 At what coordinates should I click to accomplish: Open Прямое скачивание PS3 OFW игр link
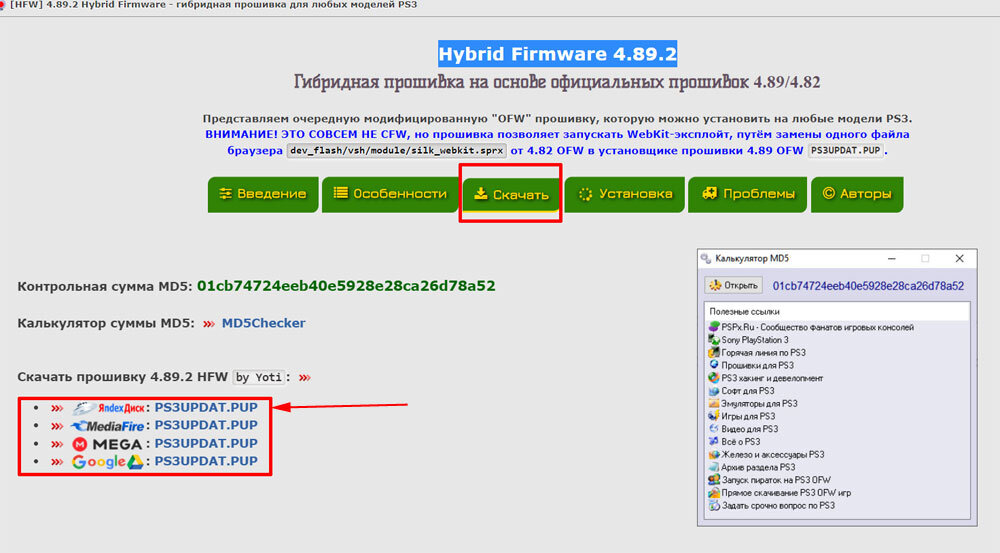pos(786,493)
